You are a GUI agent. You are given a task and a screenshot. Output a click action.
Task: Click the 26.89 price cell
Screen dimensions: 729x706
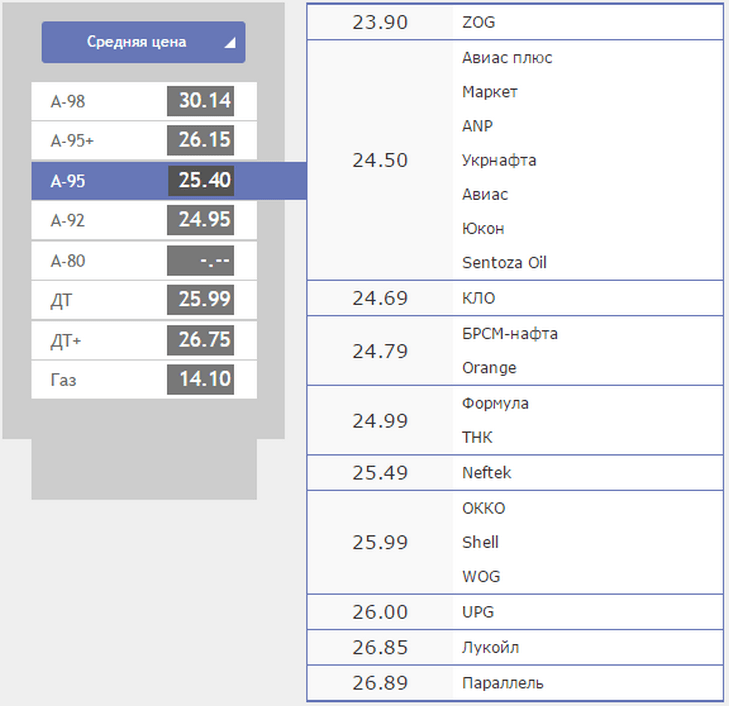[x=380, y=683]
